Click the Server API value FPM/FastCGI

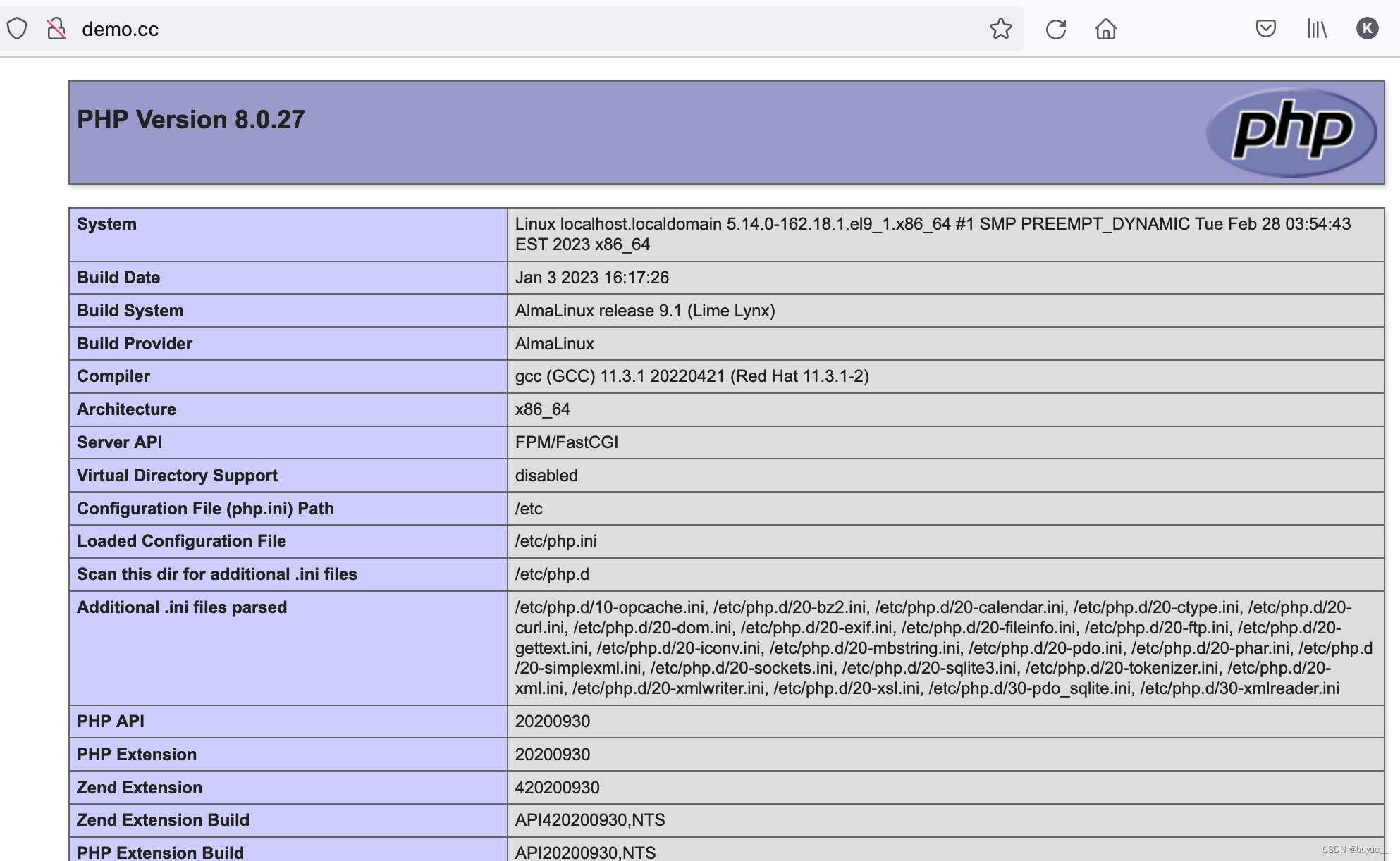[x=566, y=442]
